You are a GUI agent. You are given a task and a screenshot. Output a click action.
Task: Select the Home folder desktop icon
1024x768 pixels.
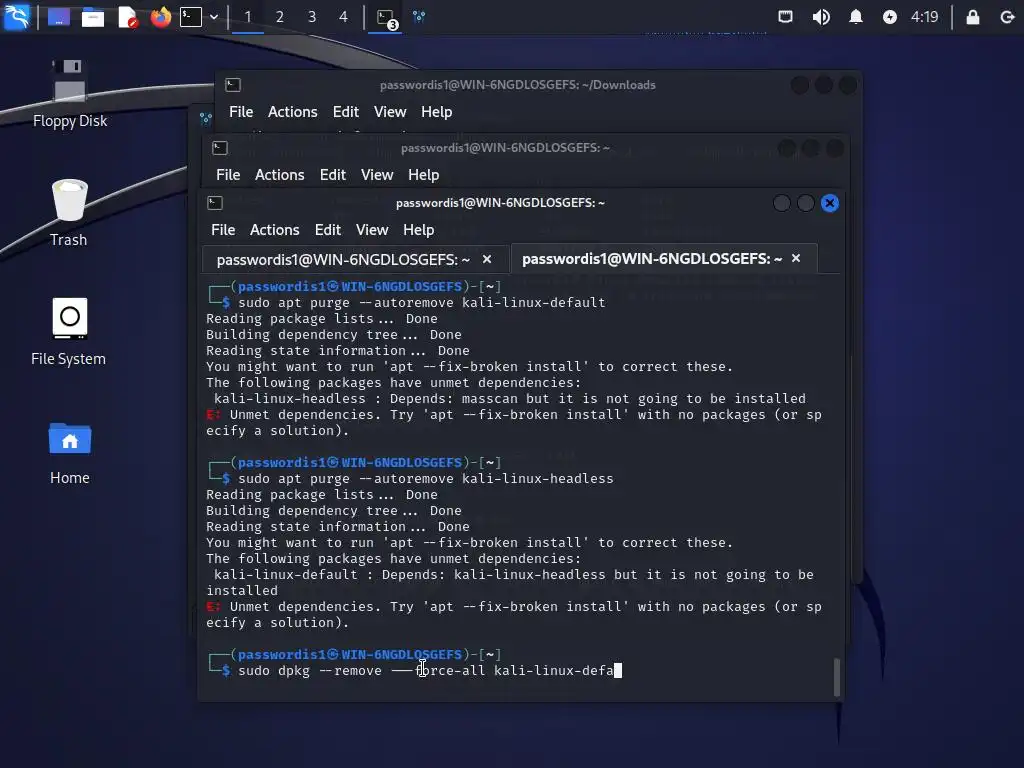tap(70, 453)
